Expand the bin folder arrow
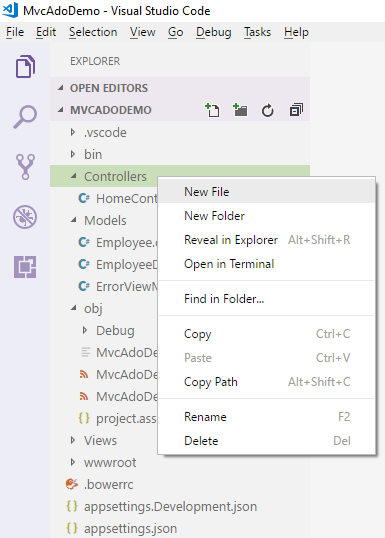 (73, 154)
